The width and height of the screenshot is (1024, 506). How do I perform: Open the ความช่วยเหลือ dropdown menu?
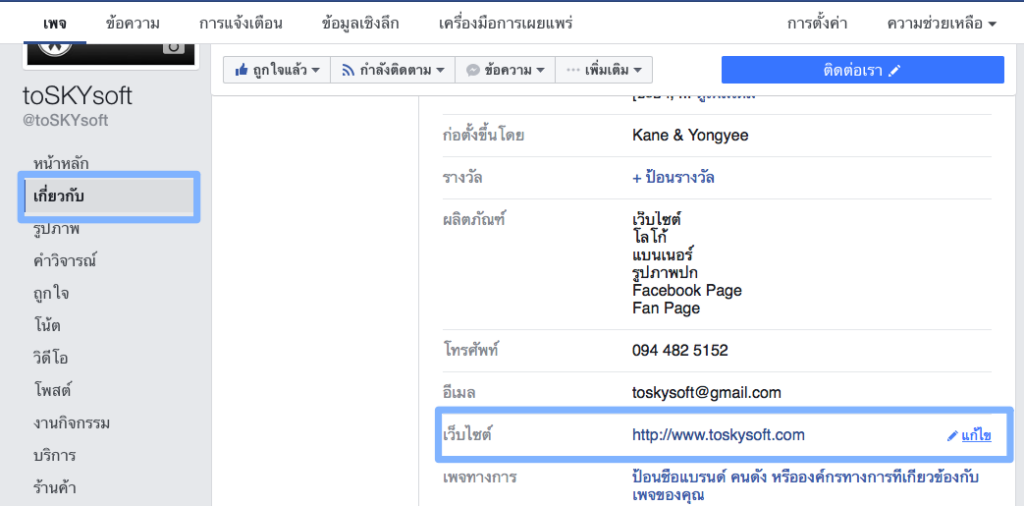942,24
